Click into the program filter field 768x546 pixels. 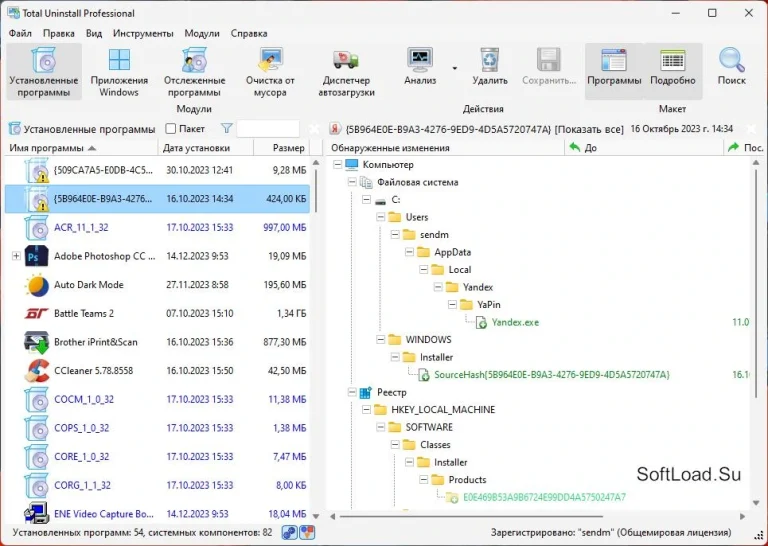pos(268,129)
